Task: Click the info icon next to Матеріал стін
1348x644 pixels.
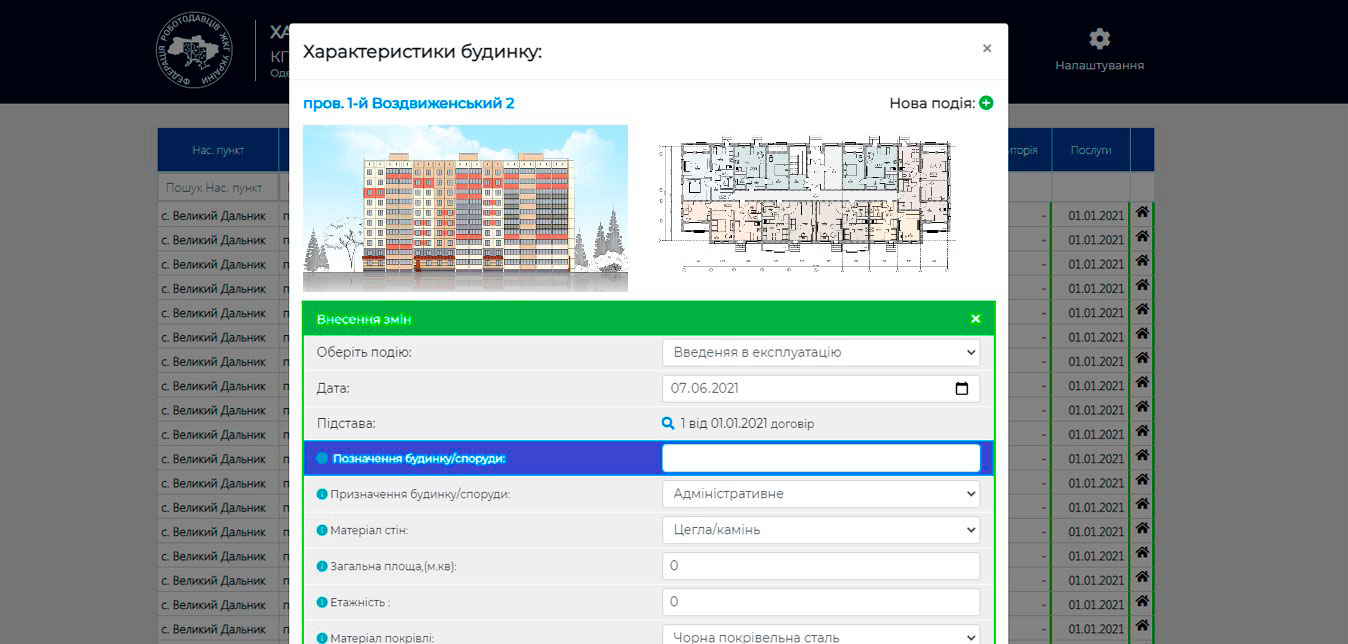Action: pyautogui.click(x=322, y=530)
